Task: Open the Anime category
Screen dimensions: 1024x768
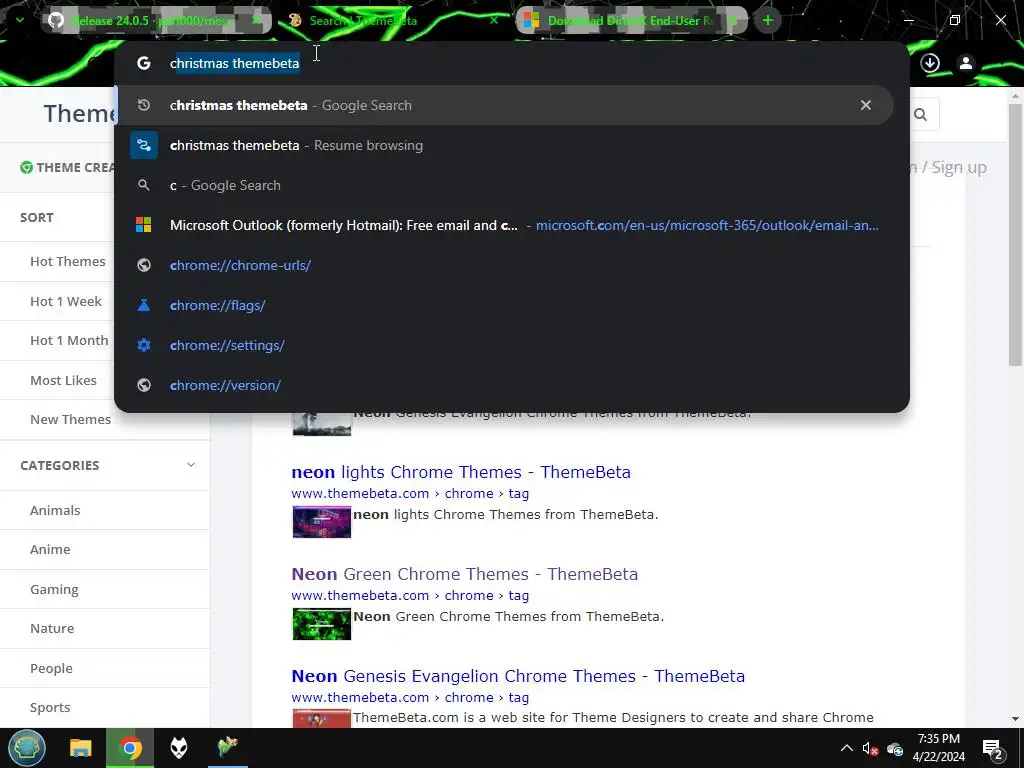Action: pos(50,550)
